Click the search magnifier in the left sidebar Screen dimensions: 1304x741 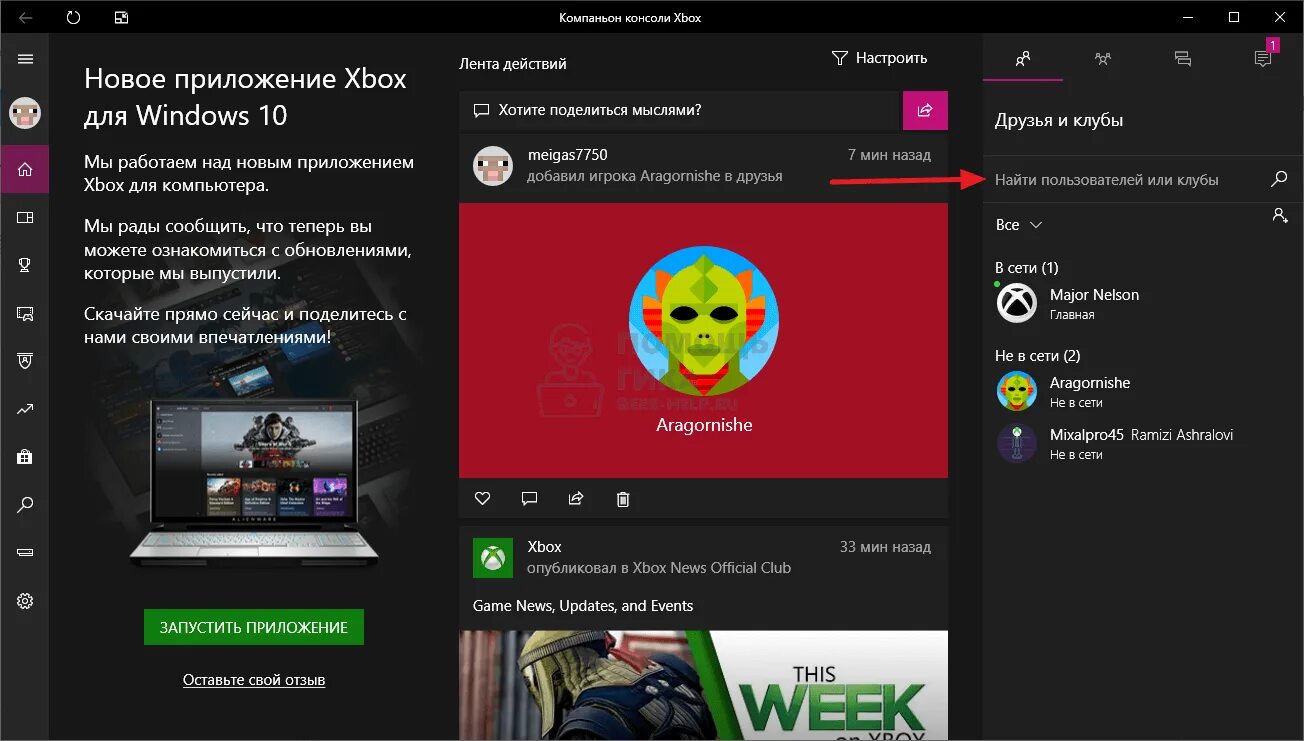25,505
